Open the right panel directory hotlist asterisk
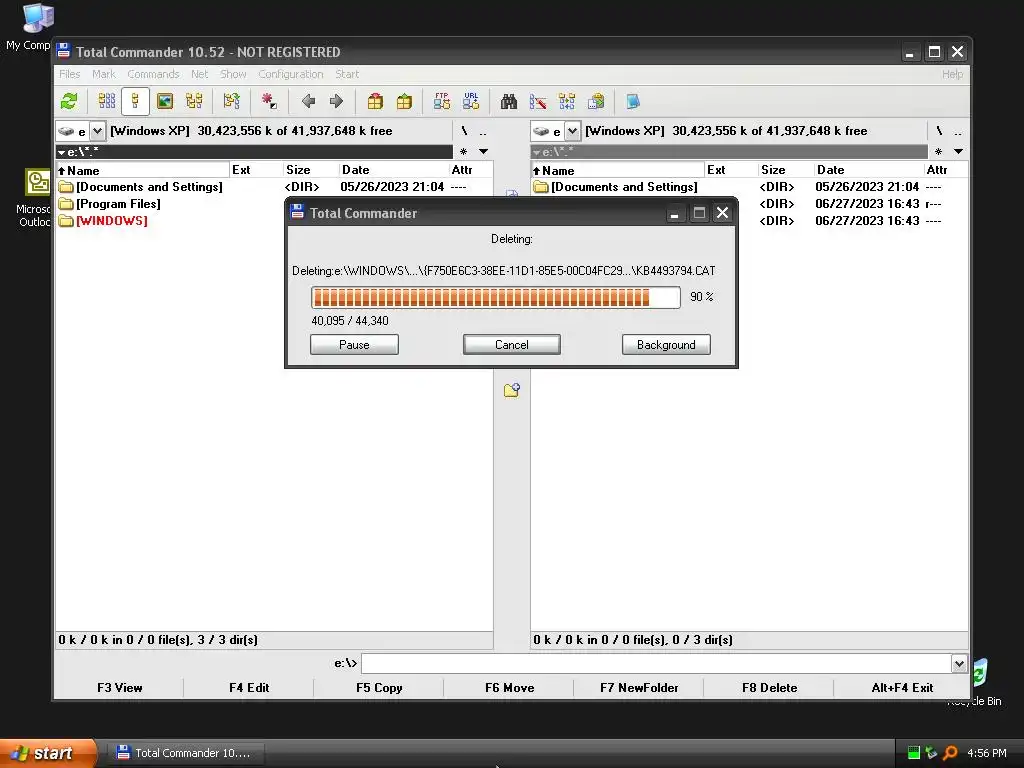Screen dimensions: 1024x768 click(x=938, y=152)
